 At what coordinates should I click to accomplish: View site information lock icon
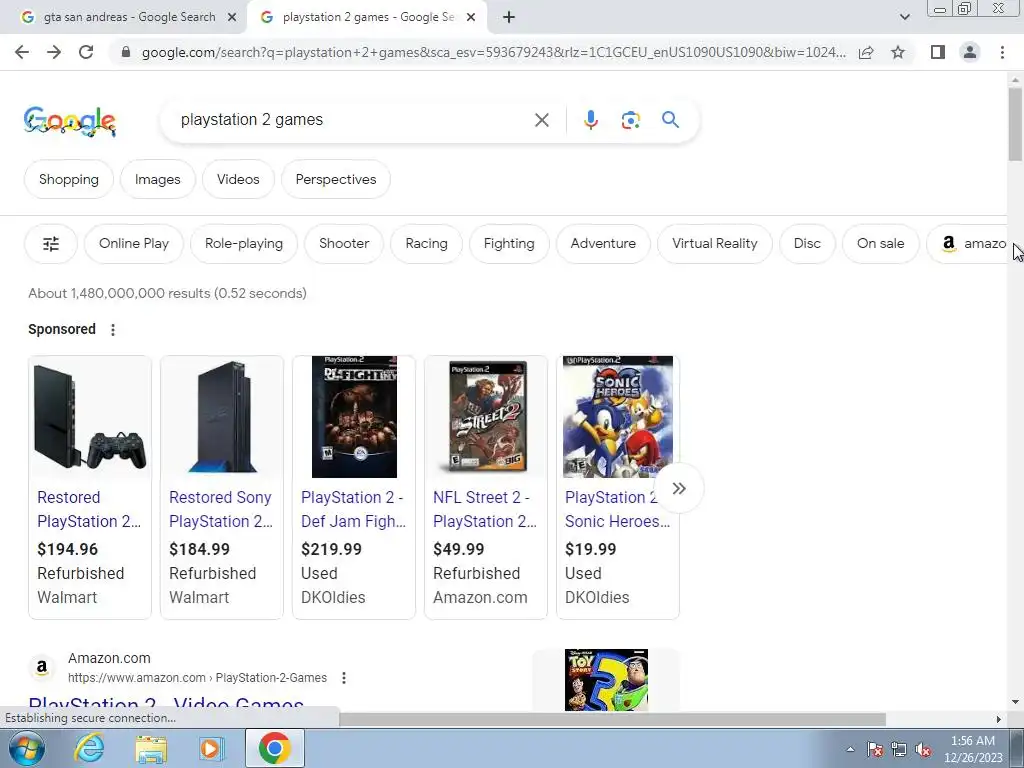126,52
